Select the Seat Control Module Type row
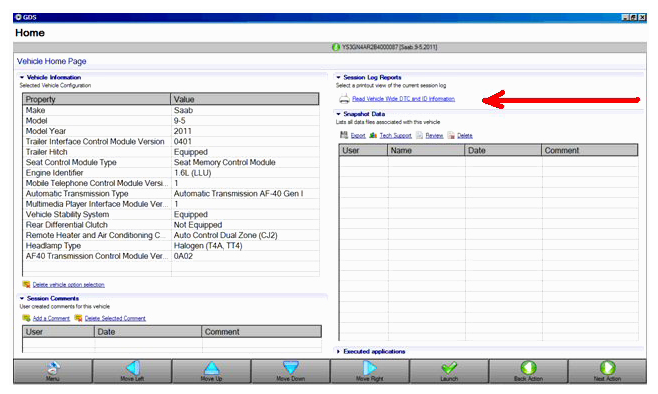 click(x=171, y=162)
